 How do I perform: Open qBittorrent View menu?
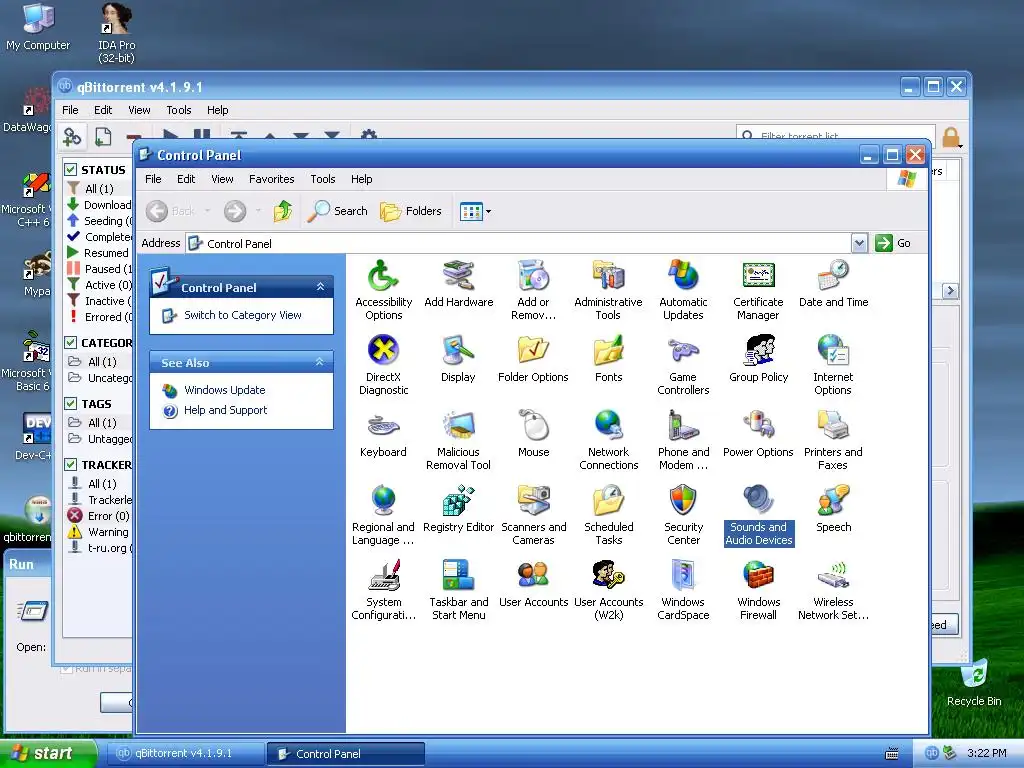click(139, 110)
